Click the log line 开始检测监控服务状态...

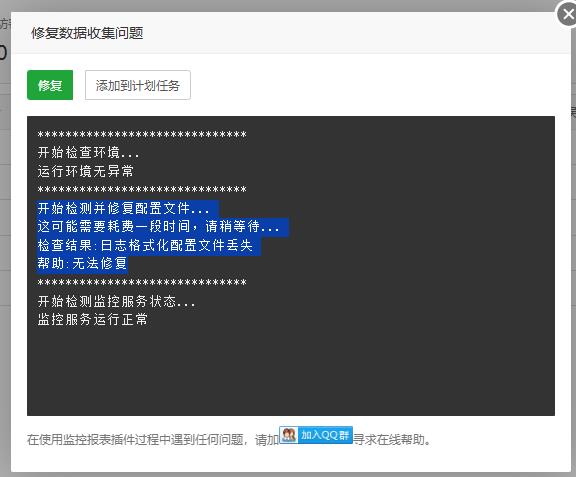click(116, 301)
